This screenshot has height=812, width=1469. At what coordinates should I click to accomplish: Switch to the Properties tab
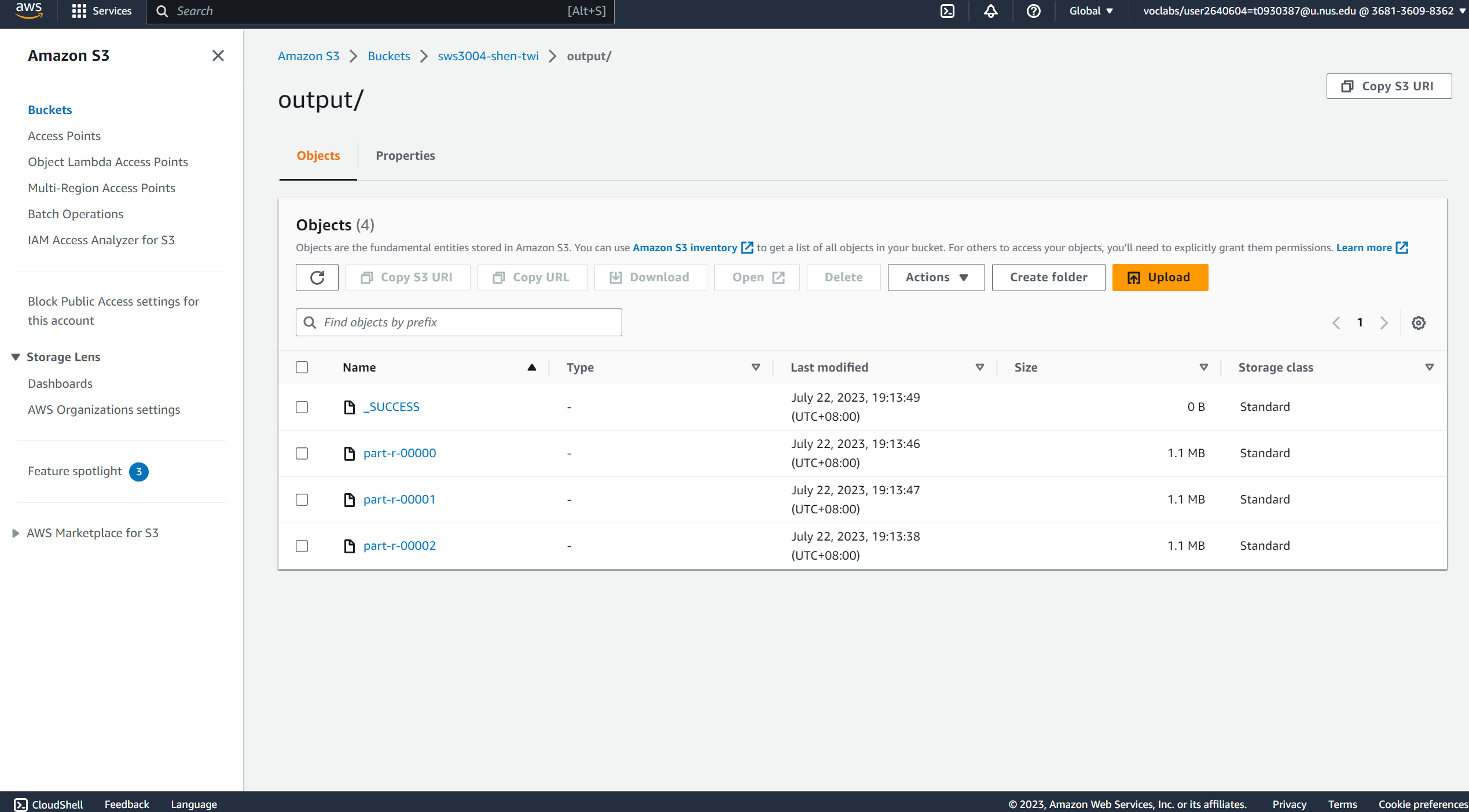[x=405, y=156]
